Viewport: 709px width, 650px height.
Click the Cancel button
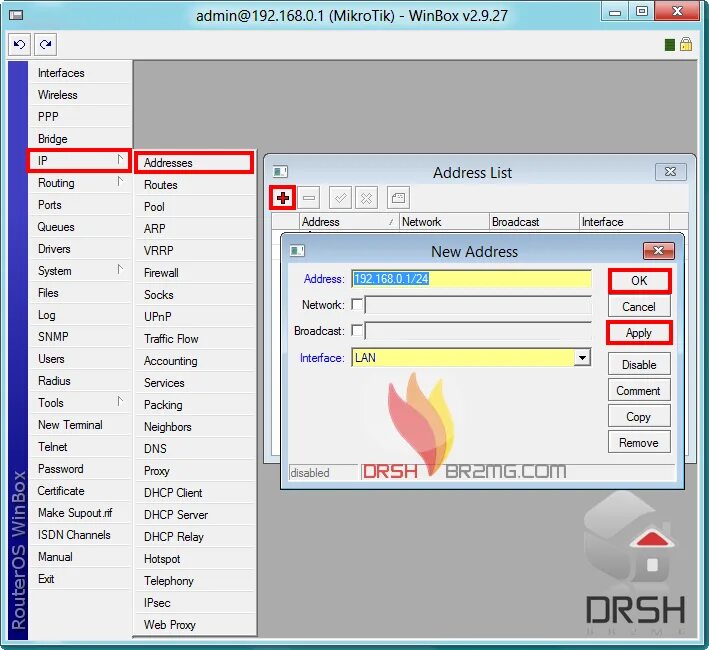tap(639, 307)
